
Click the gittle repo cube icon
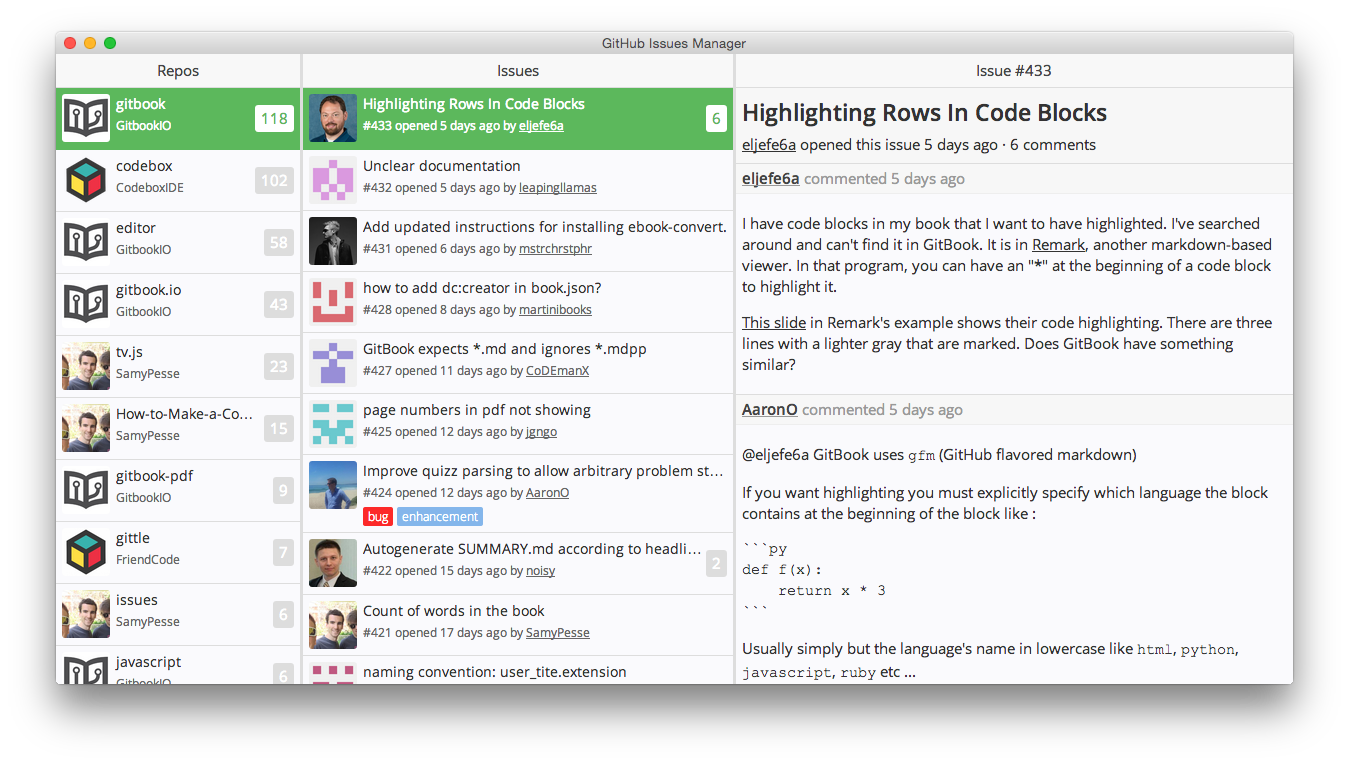point(86,553)
